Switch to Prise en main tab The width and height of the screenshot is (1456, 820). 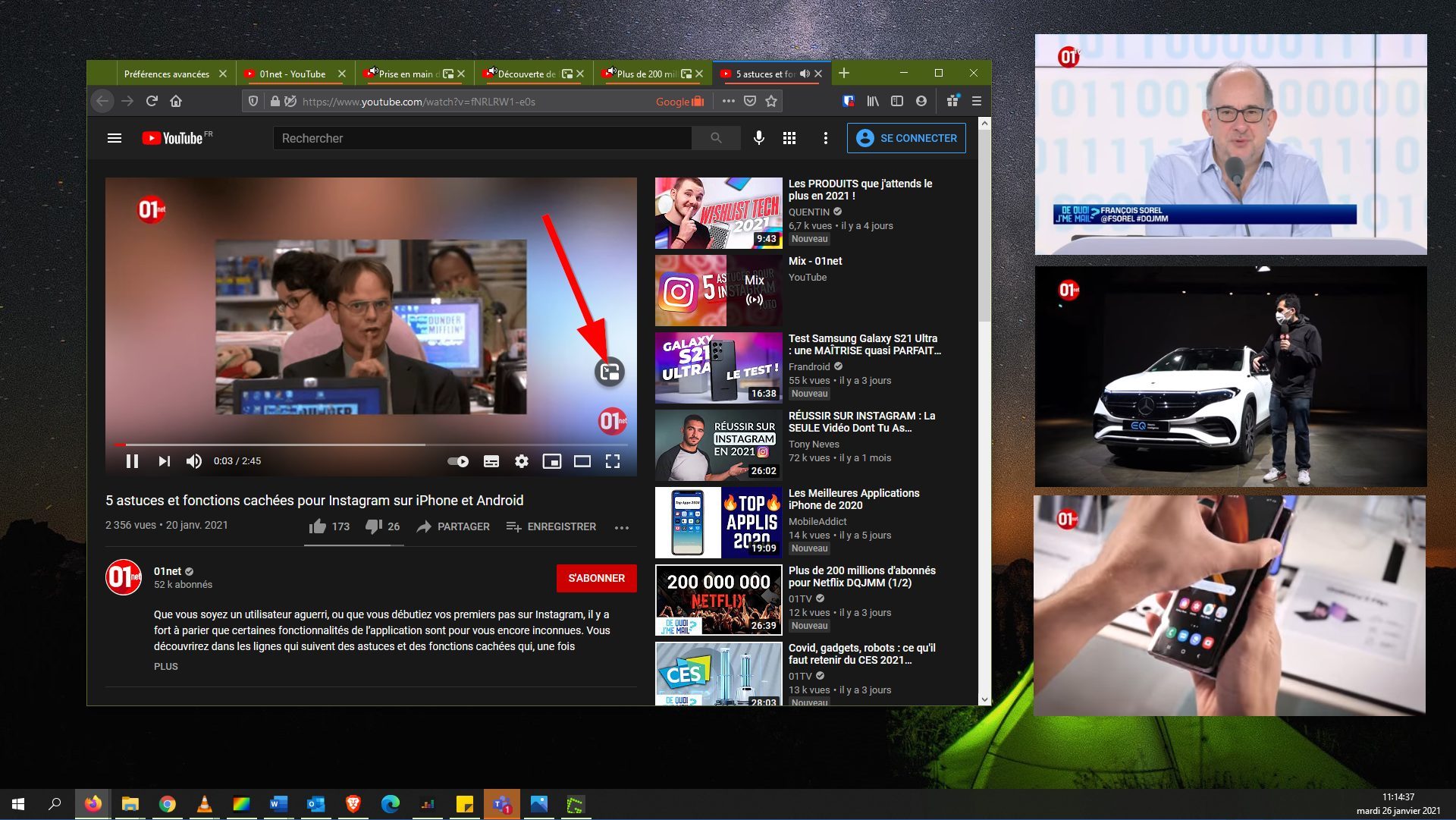point(409,74)
